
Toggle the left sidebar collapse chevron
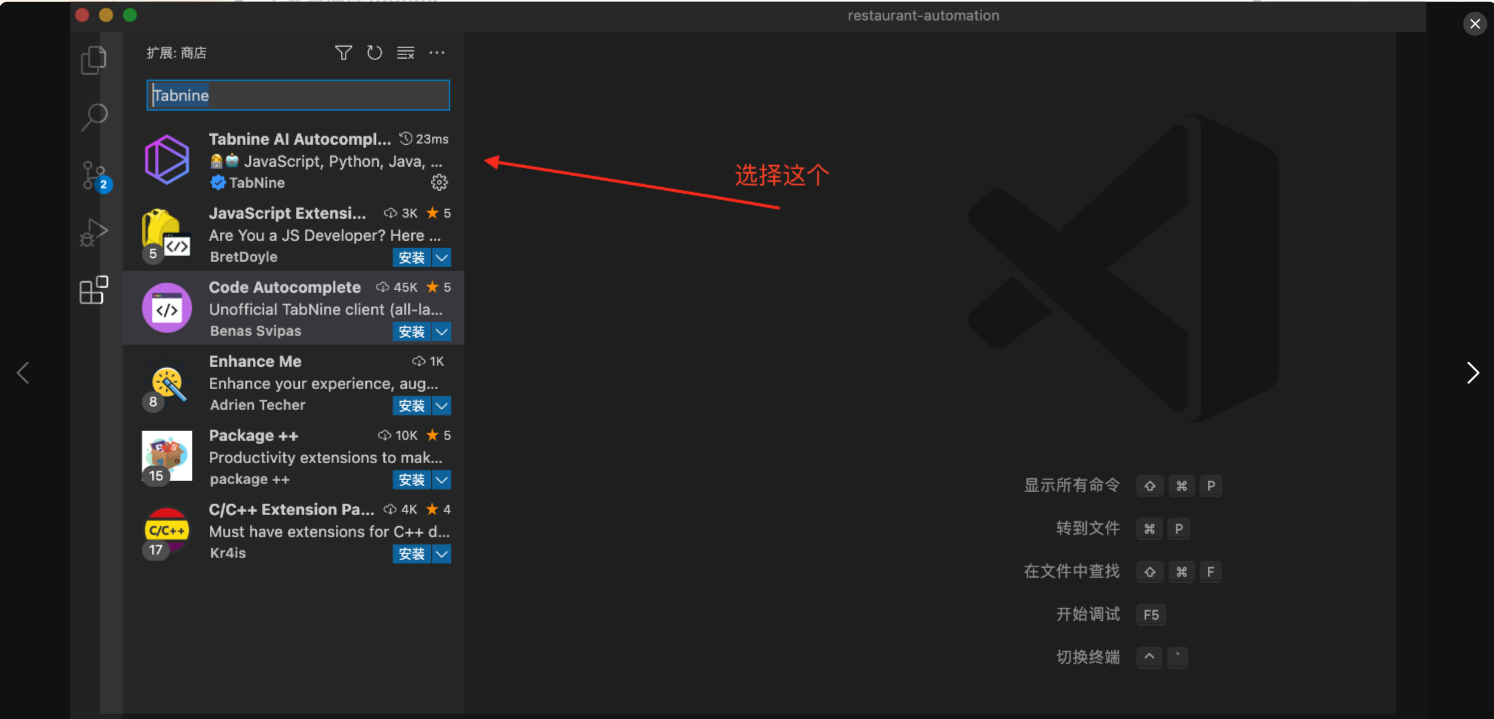pyautogui.click(x=23, y=372)
